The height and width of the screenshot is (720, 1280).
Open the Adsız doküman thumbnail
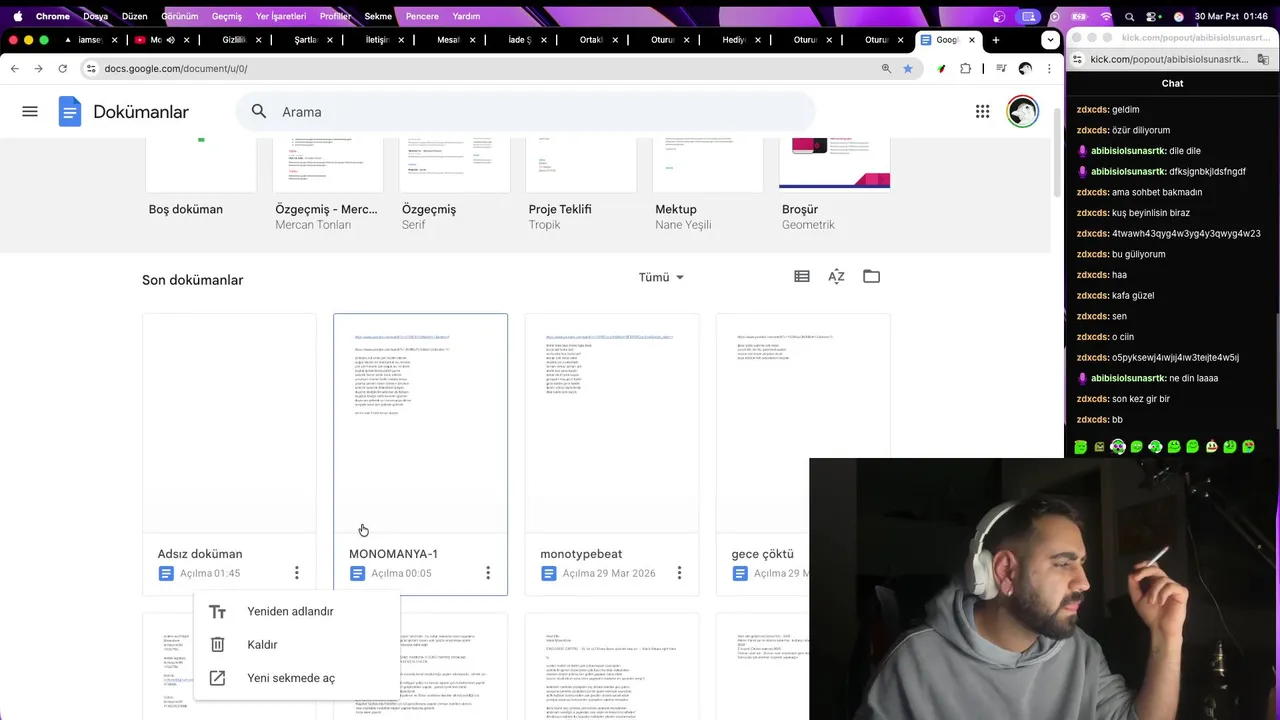tap(229, 424)
